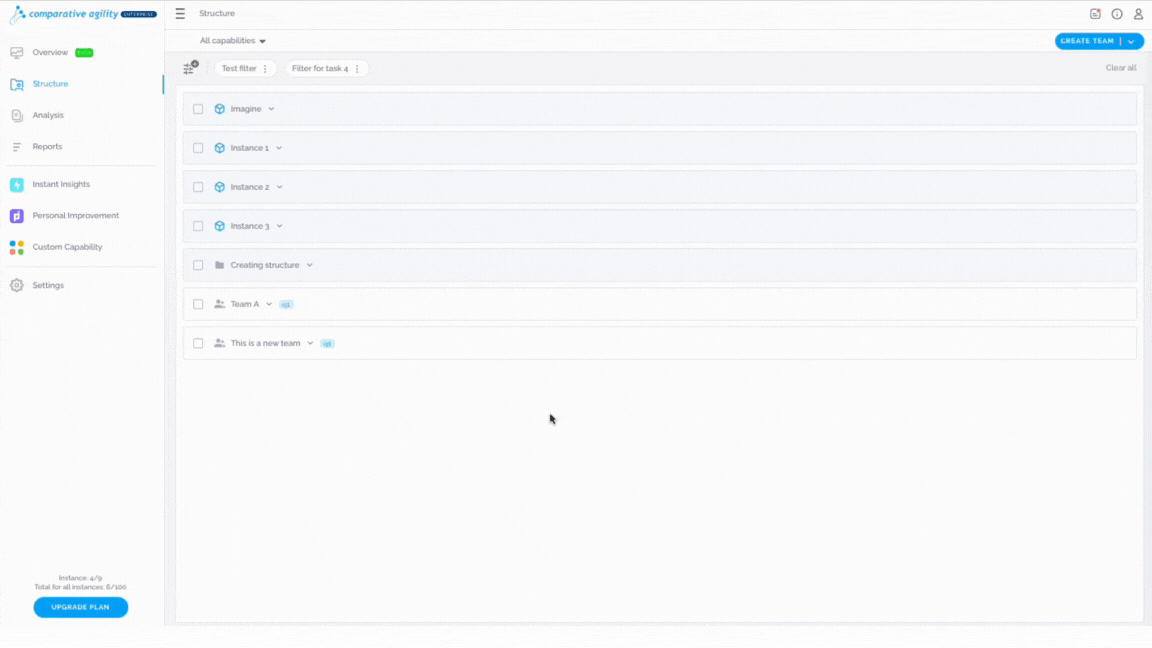The height and width of the screenshot is (648, 1152).
Task: Expand the Team A chevron
Action: (269, 303)
